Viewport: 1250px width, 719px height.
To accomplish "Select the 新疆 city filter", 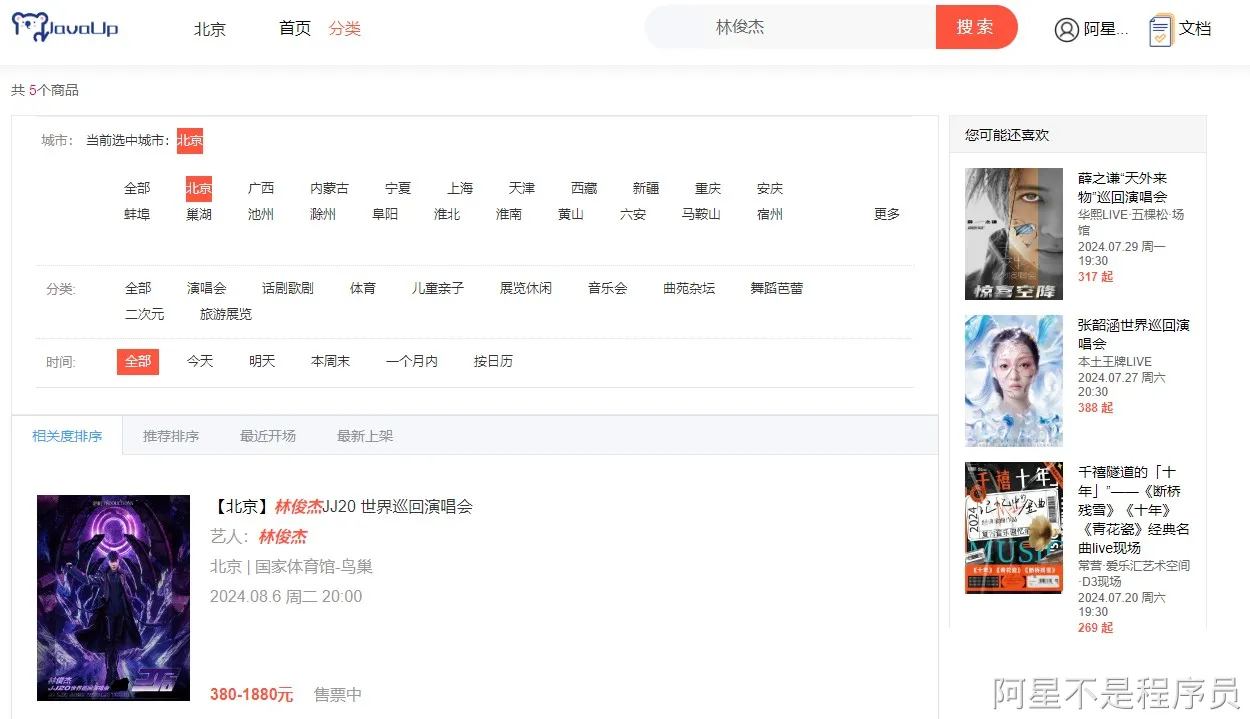I will point(645,187).
